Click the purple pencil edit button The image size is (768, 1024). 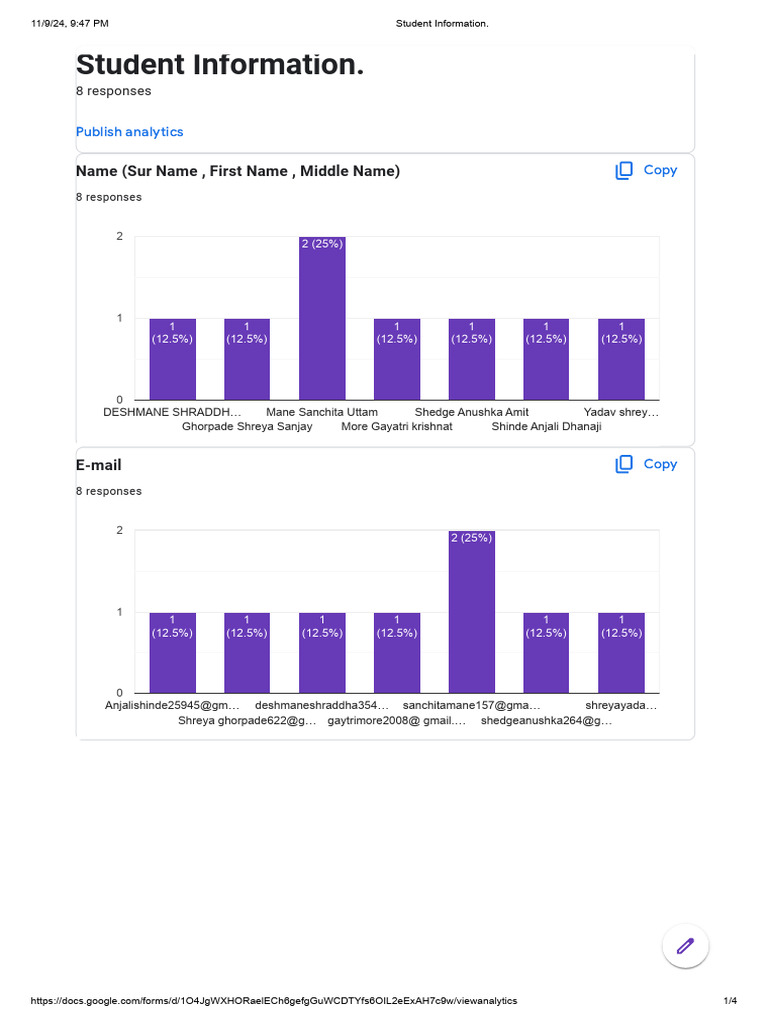point(685,946)
